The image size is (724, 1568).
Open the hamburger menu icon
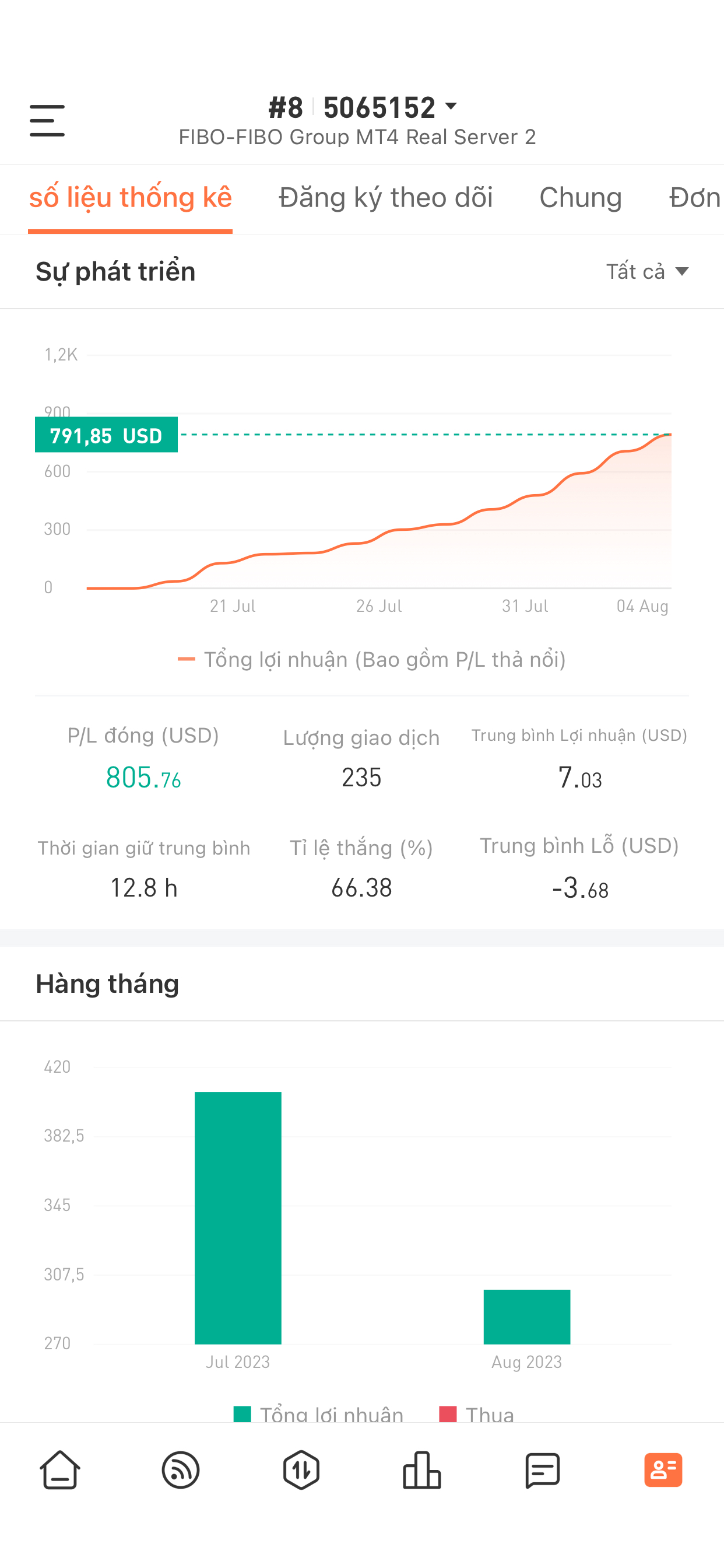pyautogui.click(x=47, y=120)
